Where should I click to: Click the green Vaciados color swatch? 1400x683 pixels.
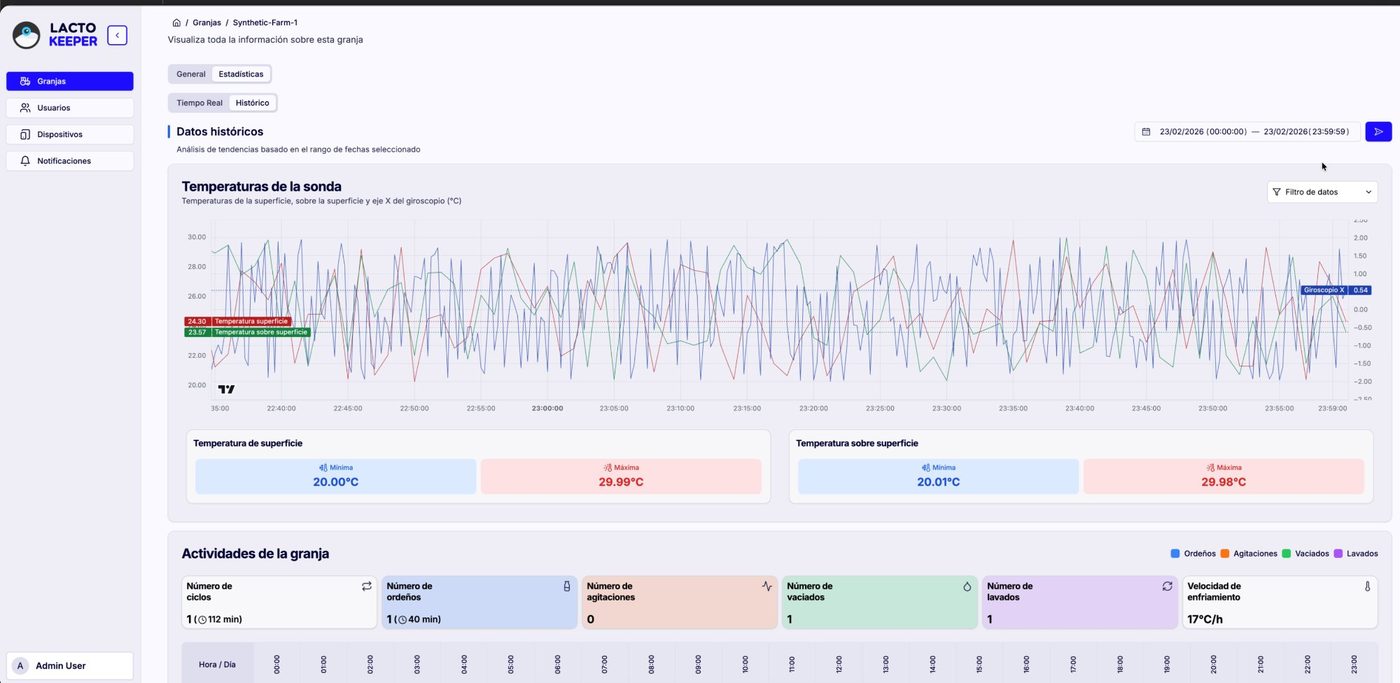click(1286, 553)
